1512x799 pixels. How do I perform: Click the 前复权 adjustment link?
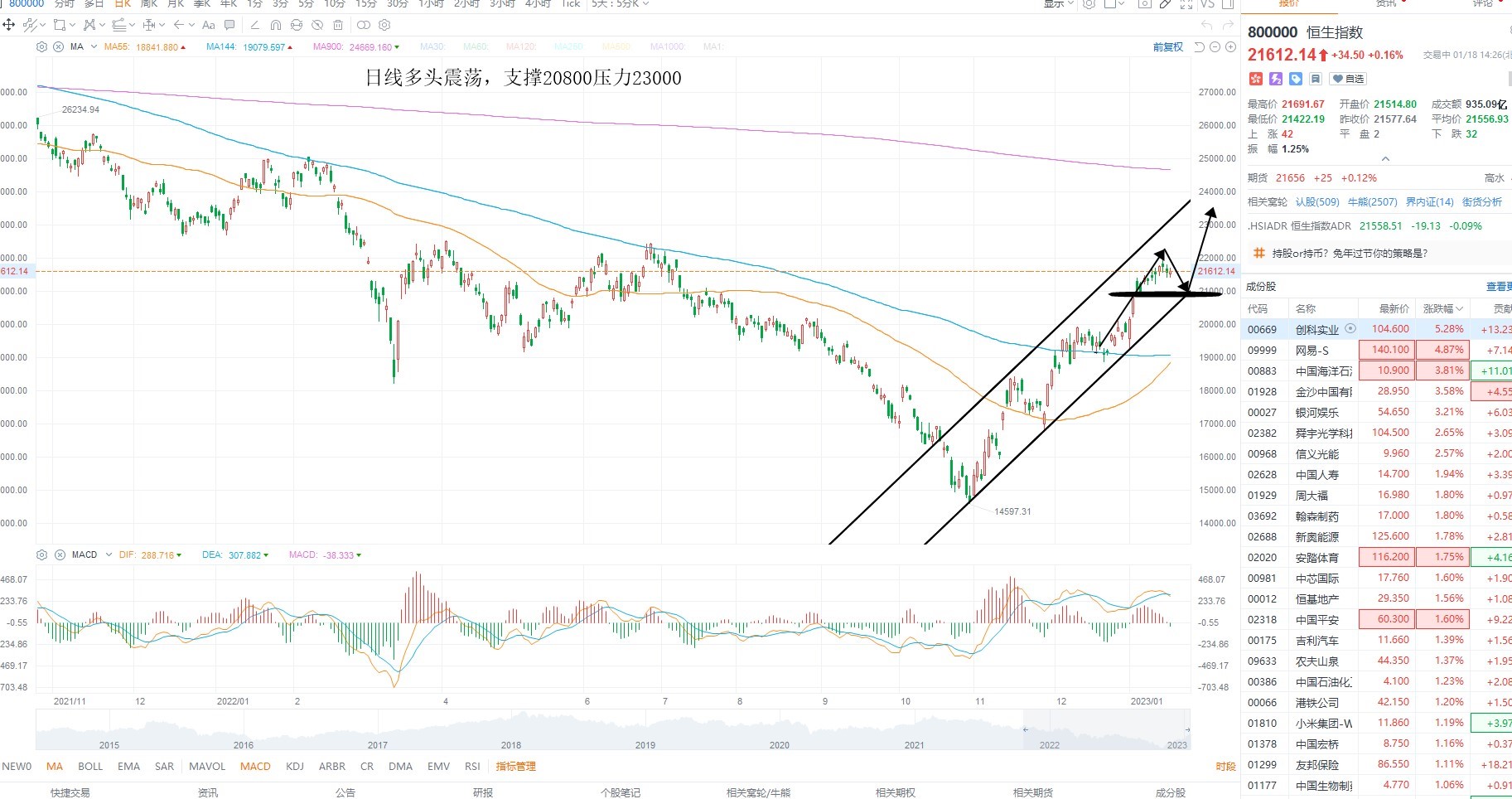coord(1168,47)
